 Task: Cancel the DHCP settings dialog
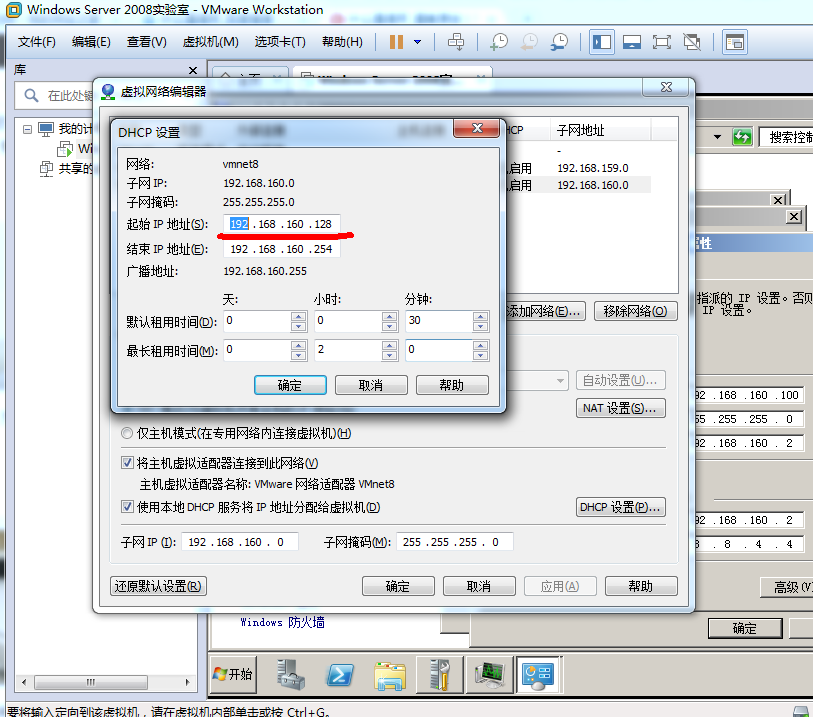371,385
